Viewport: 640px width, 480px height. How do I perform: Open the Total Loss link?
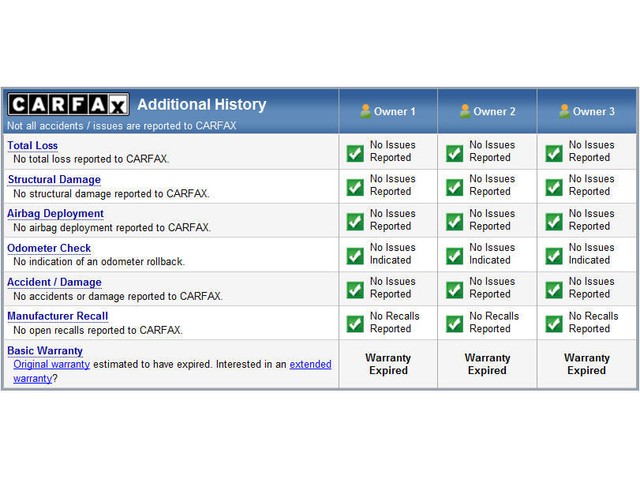[x=32, y=146]
